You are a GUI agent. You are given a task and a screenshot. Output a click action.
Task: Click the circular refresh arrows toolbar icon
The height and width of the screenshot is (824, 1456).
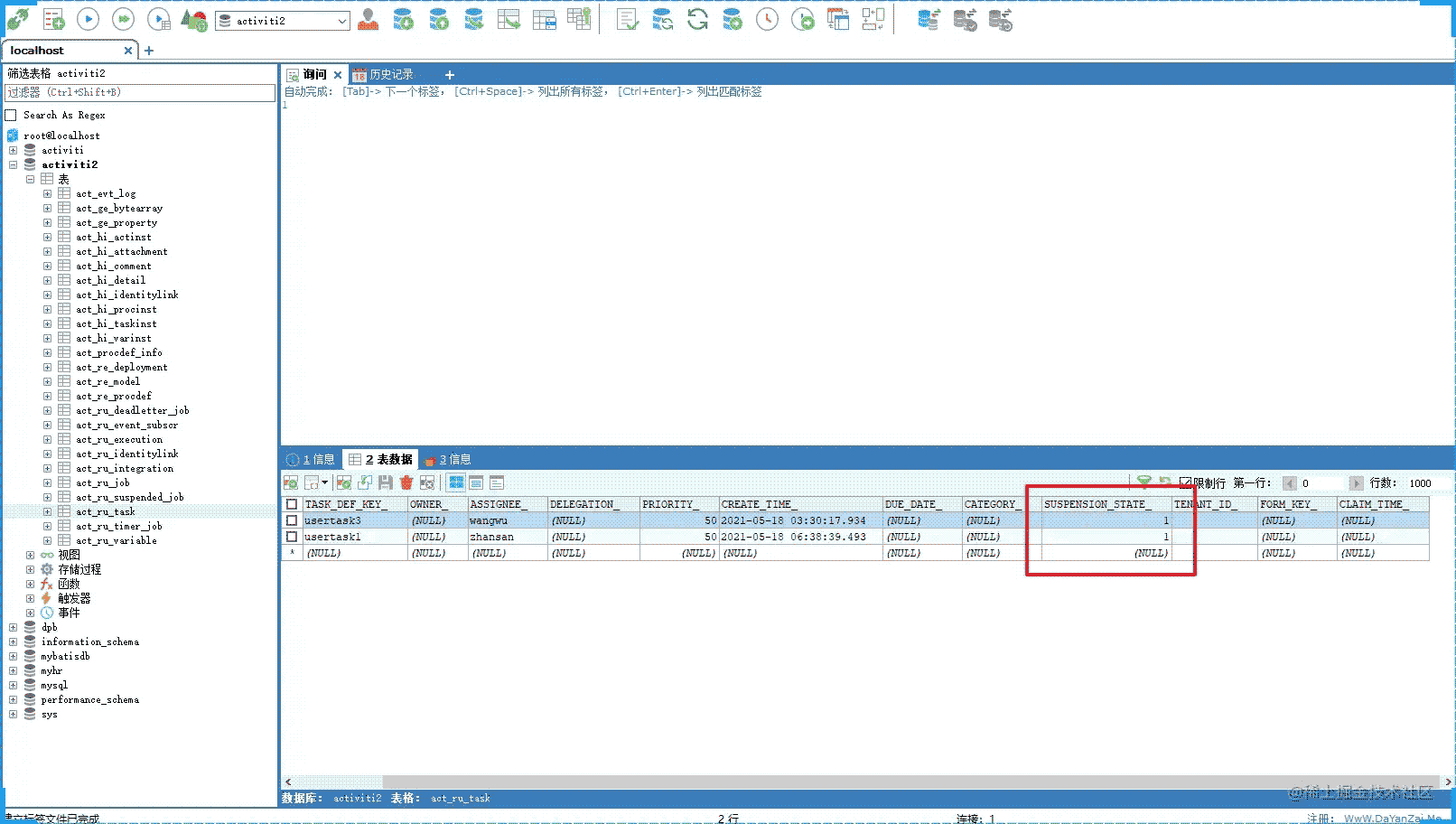[x=697, y=19]
